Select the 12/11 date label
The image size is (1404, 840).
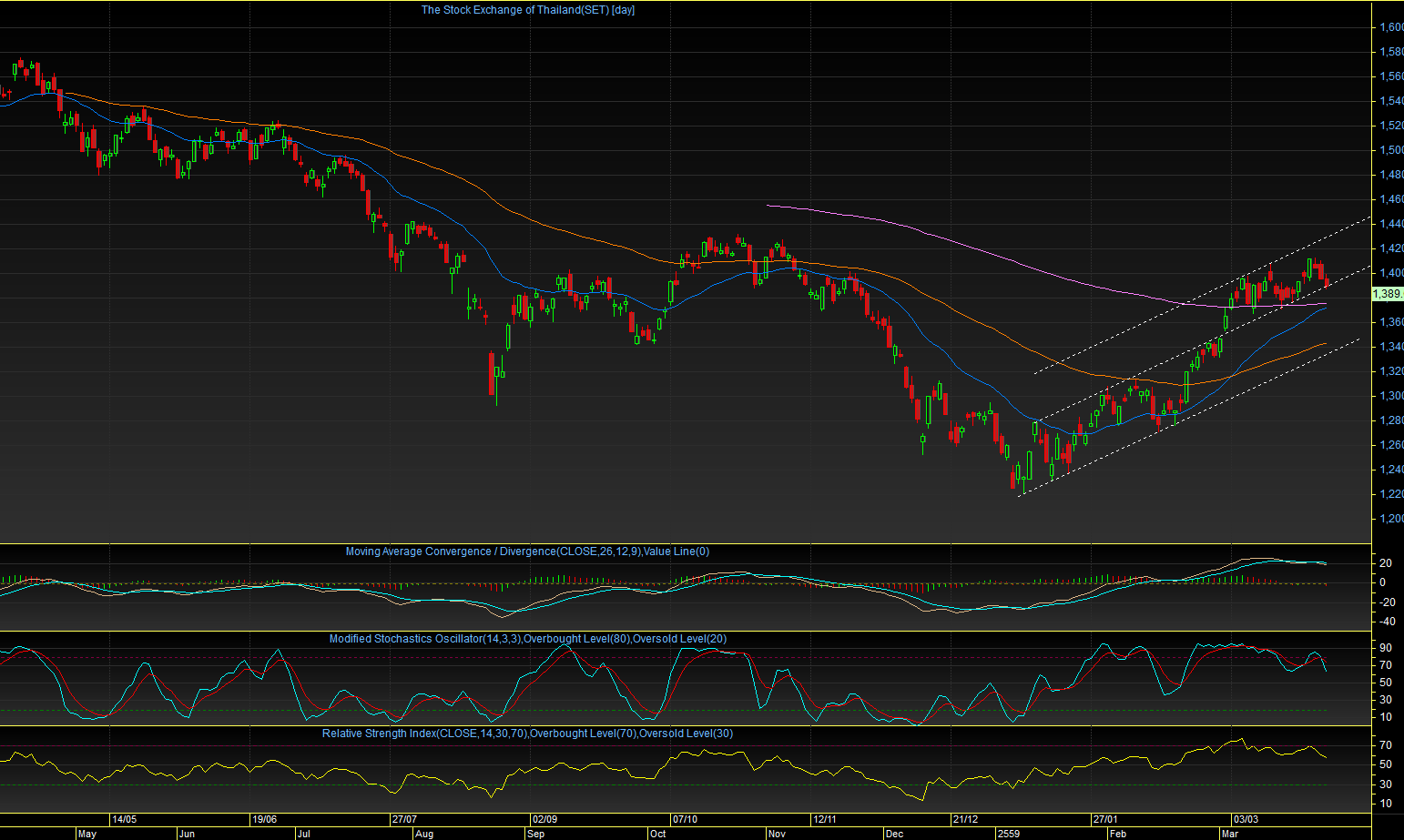click(x=825, y=819)
